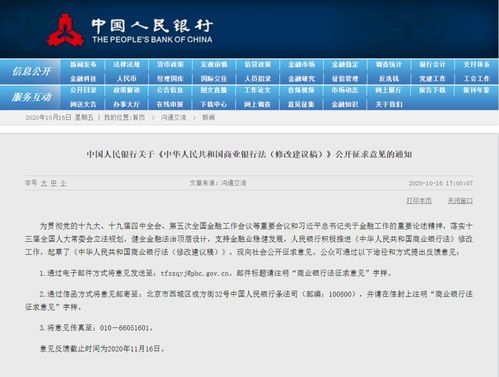The height and width of the screenshot is (377, 499).
Task: Click 意见征集 link
Action: pos(301,104)
